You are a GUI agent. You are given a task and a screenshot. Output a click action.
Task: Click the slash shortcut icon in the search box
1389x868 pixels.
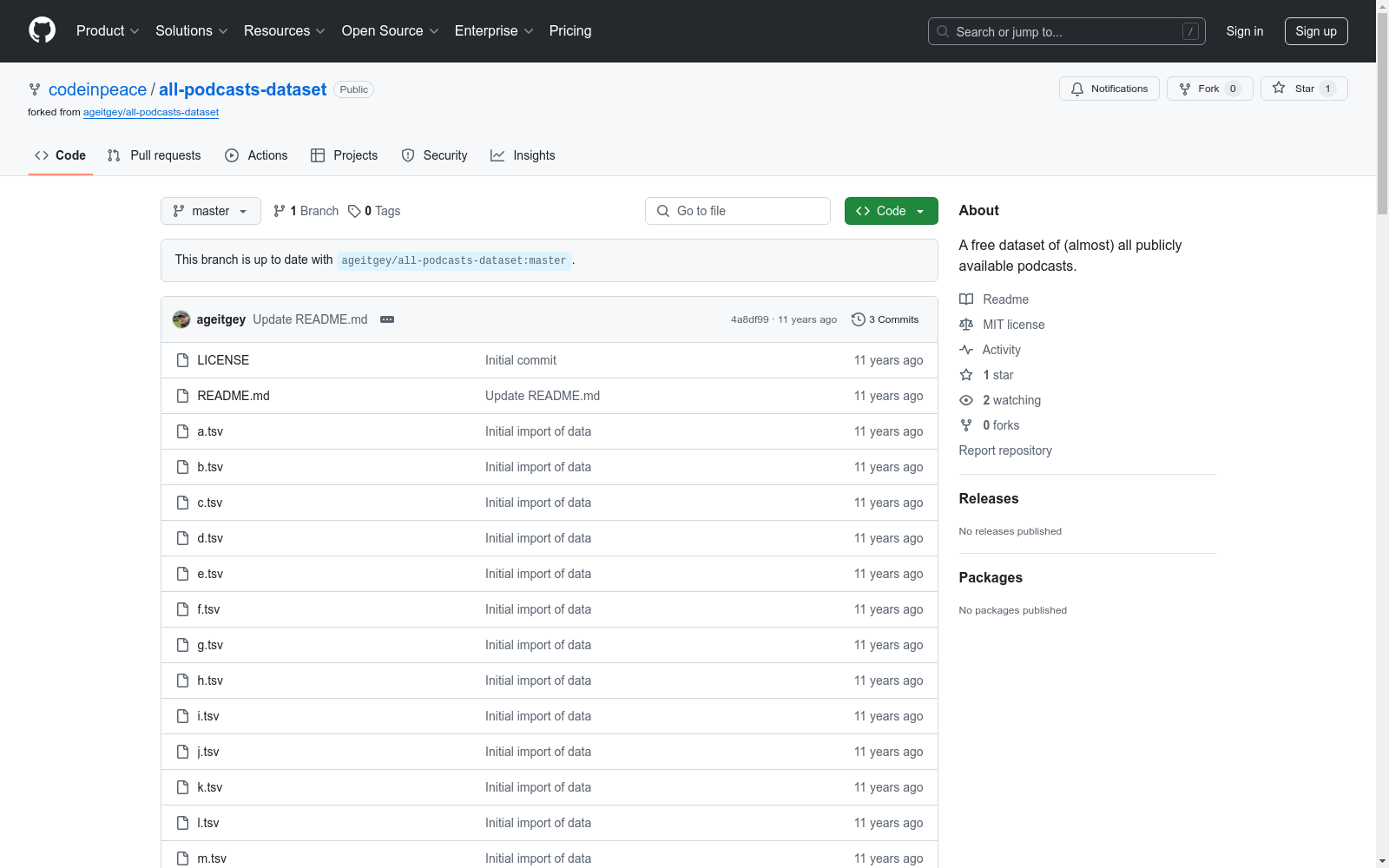[1190, 31]
